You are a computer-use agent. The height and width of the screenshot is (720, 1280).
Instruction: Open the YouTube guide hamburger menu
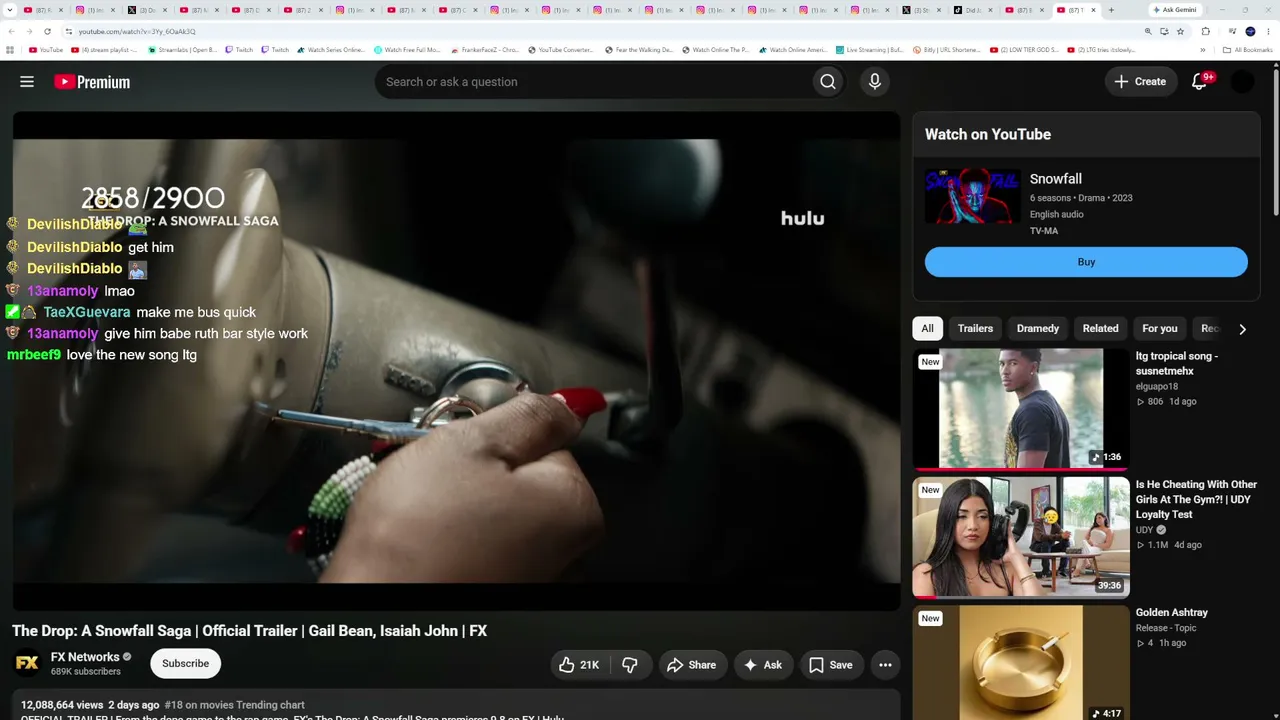coord(27,82)
